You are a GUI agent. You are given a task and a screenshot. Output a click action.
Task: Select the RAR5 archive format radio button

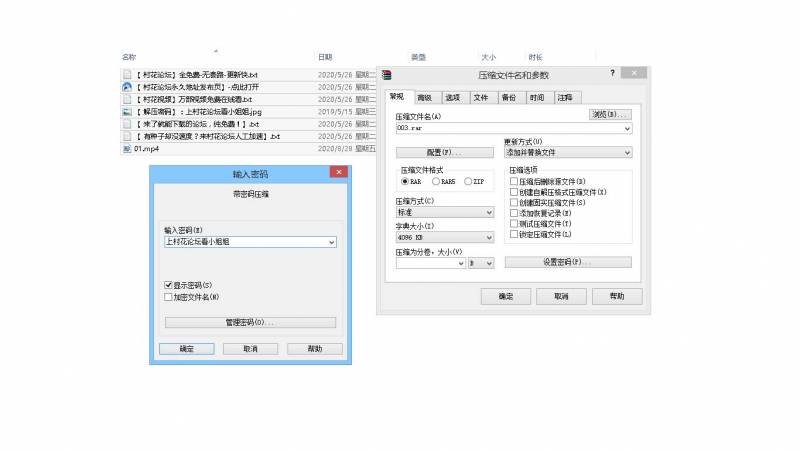coord(436,182)
